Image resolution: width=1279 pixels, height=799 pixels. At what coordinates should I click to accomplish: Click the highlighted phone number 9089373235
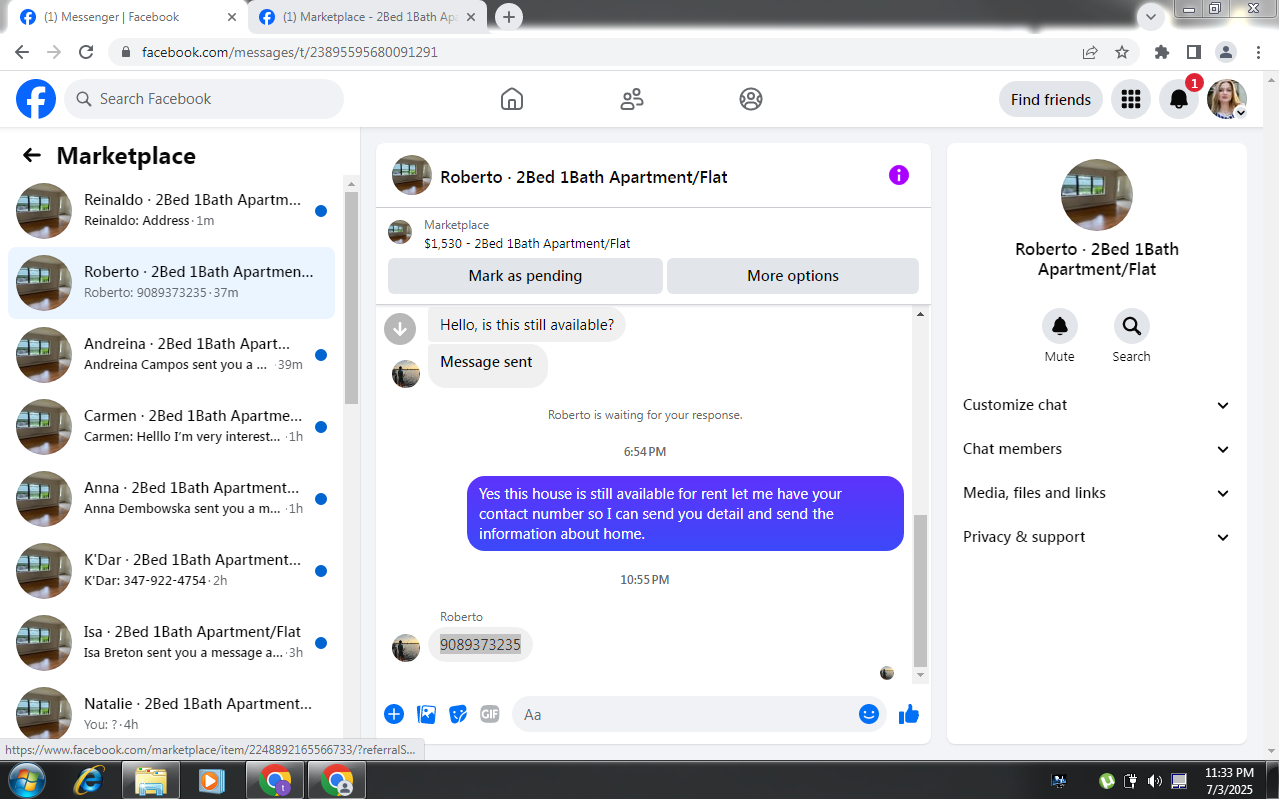coord(480,645)
